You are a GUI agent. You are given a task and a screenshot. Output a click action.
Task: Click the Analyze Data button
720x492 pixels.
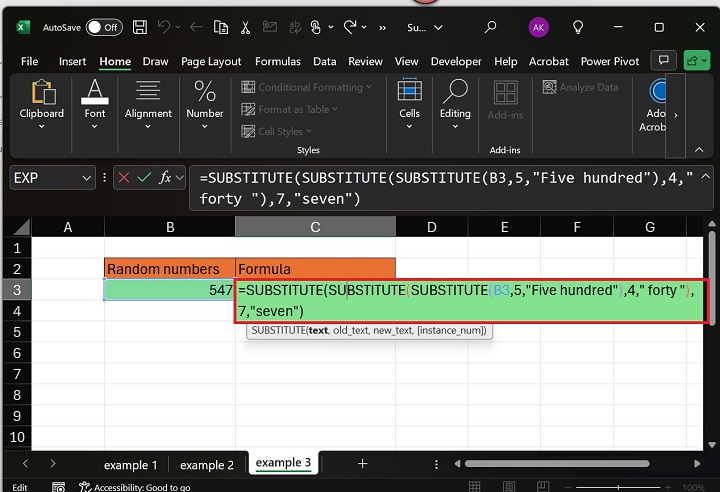coord(581,87)
